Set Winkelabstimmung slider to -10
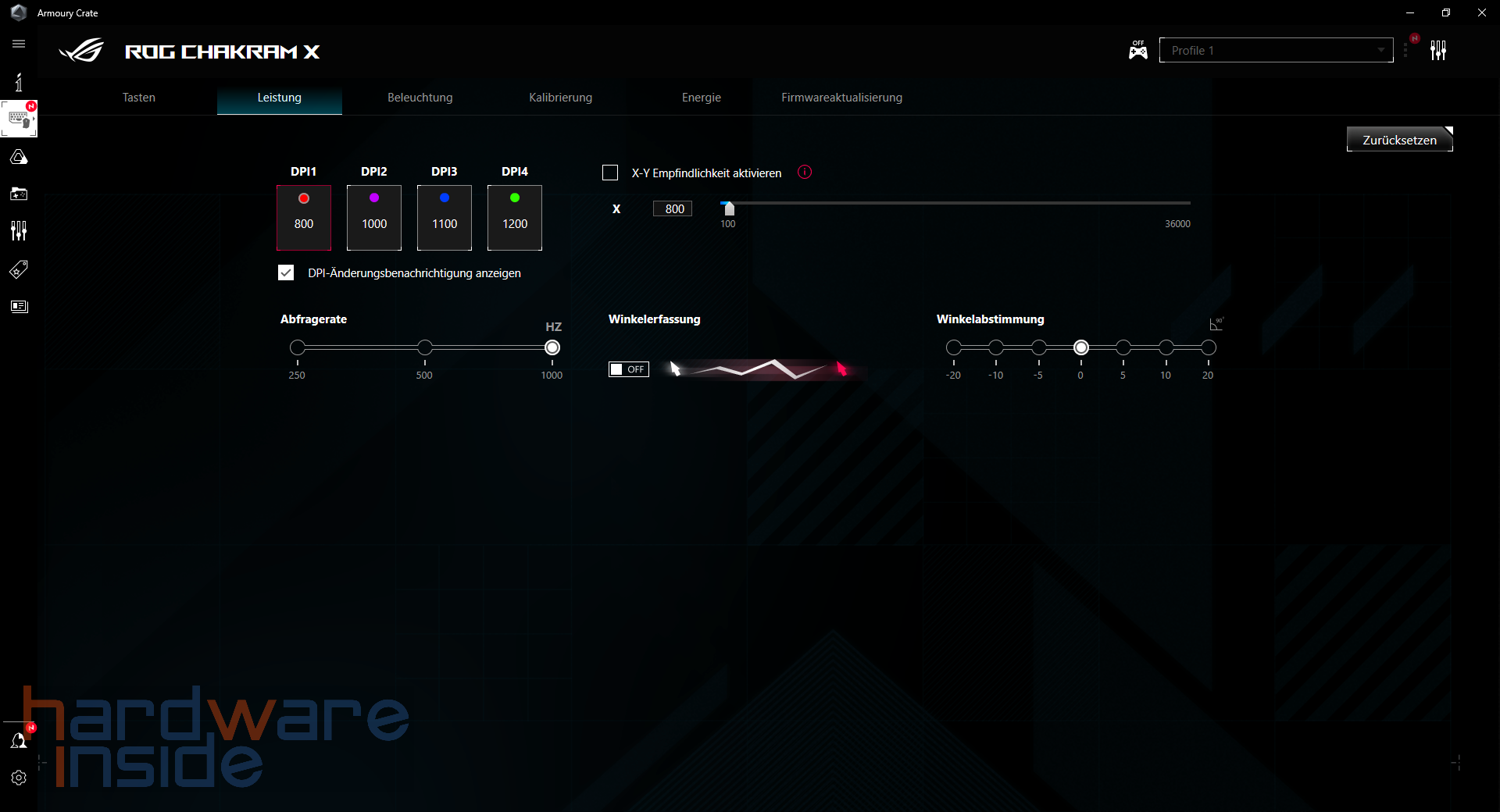Image resolution: width=1500 pixels, height=812 pixels. pyautogui.click(x=996, y=348)
